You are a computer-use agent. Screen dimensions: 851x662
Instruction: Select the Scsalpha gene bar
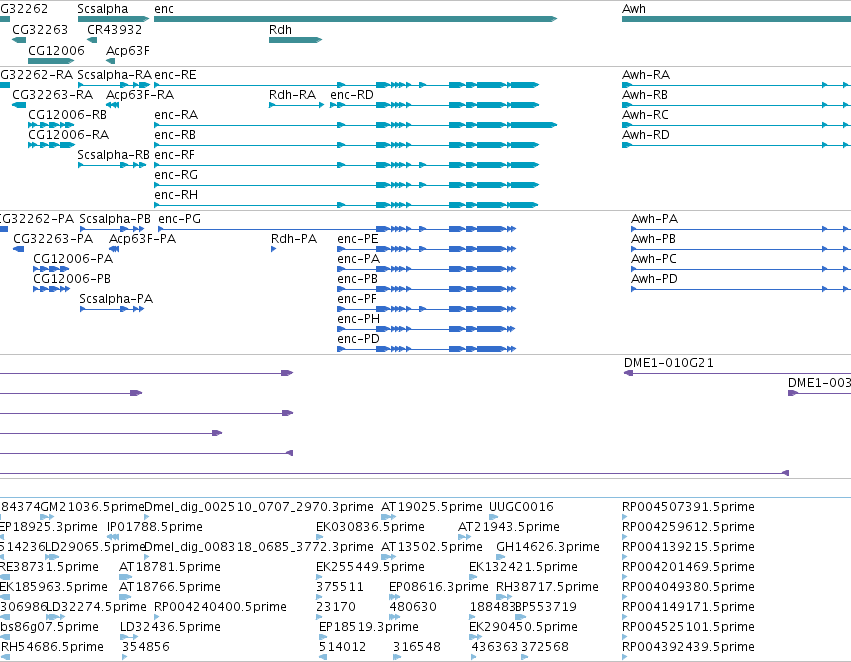point(113,19)
